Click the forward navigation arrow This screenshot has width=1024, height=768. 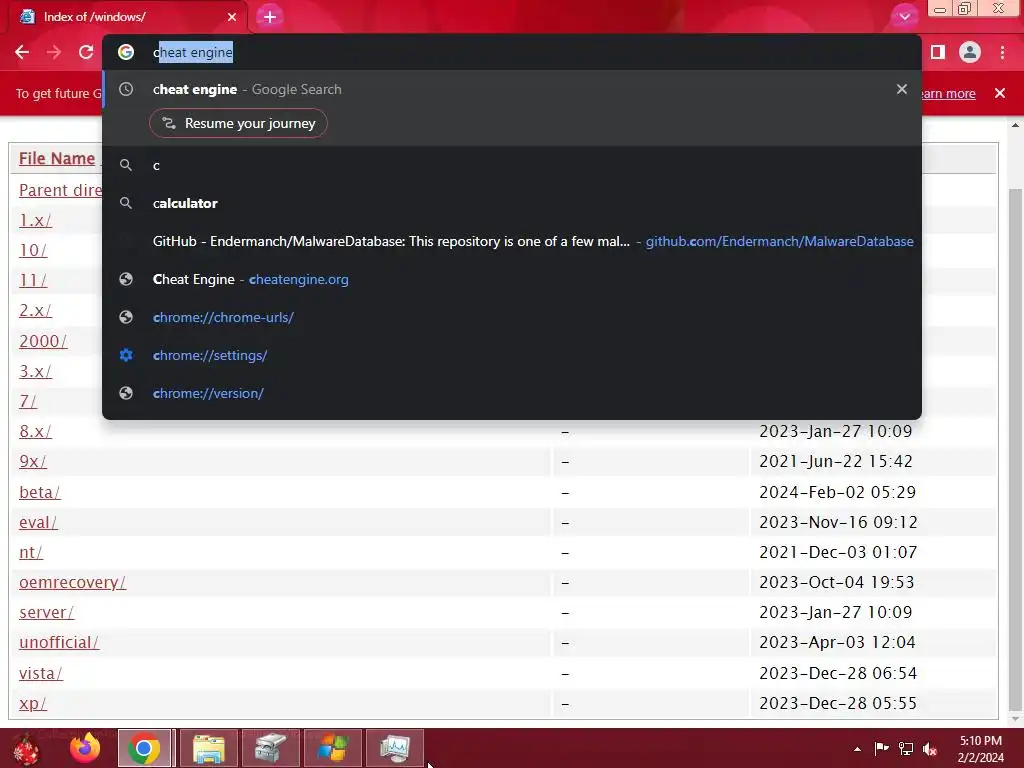[x=54, y=52]
